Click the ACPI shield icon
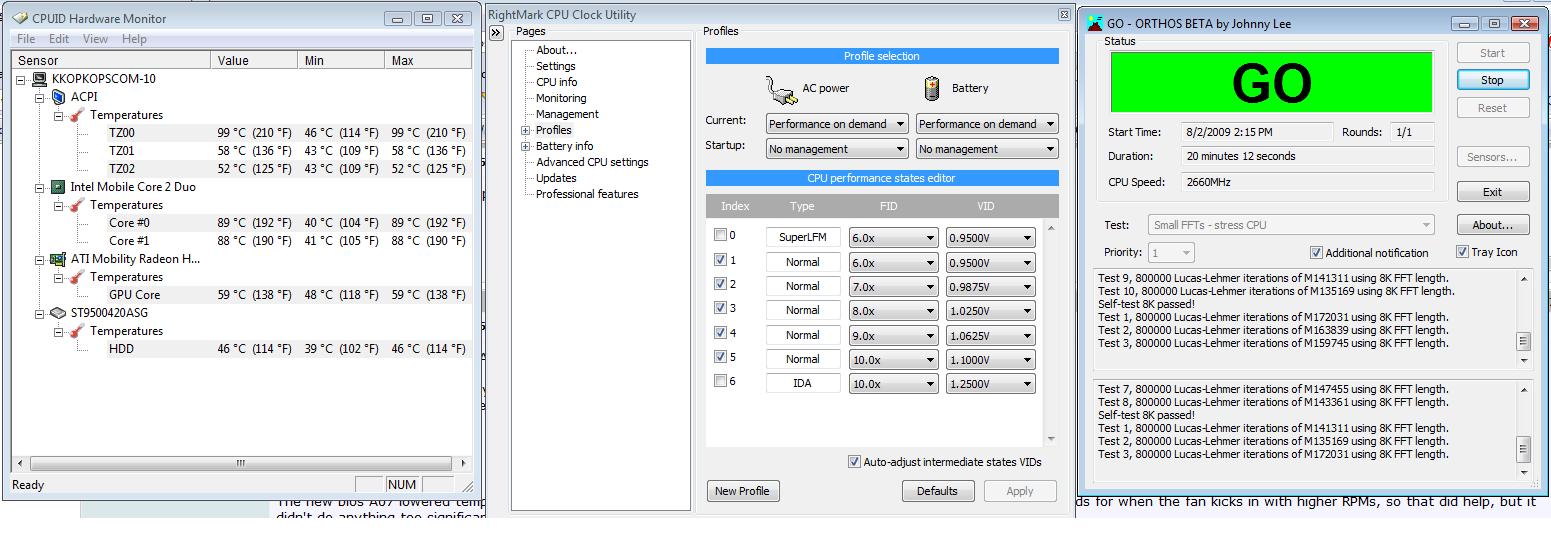Image resolution: width=1551 pixels, height=540 pixels. pyautogui.click(x=58, y=97)
